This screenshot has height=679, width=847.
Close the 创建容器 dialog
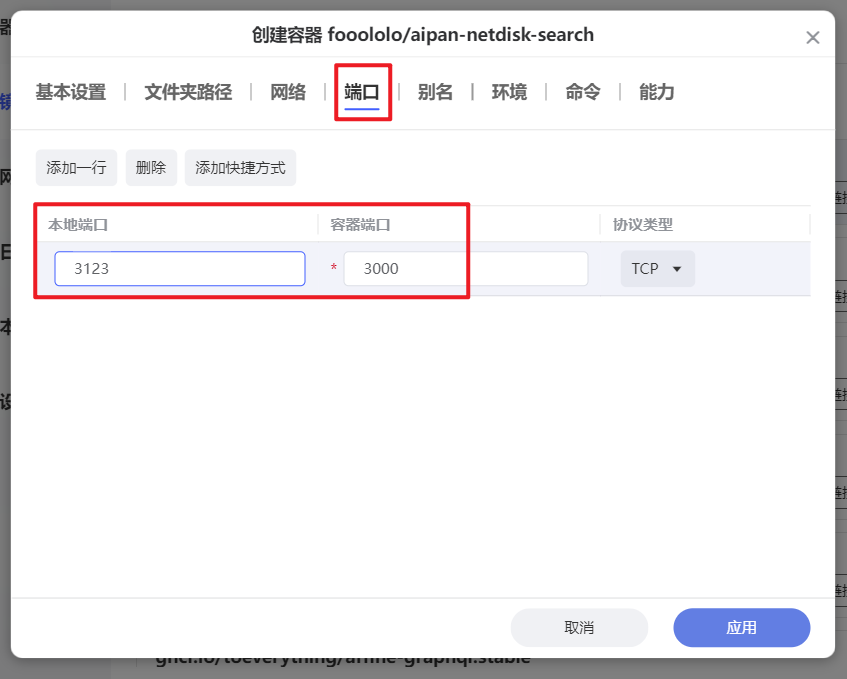(x=813, y=38)
